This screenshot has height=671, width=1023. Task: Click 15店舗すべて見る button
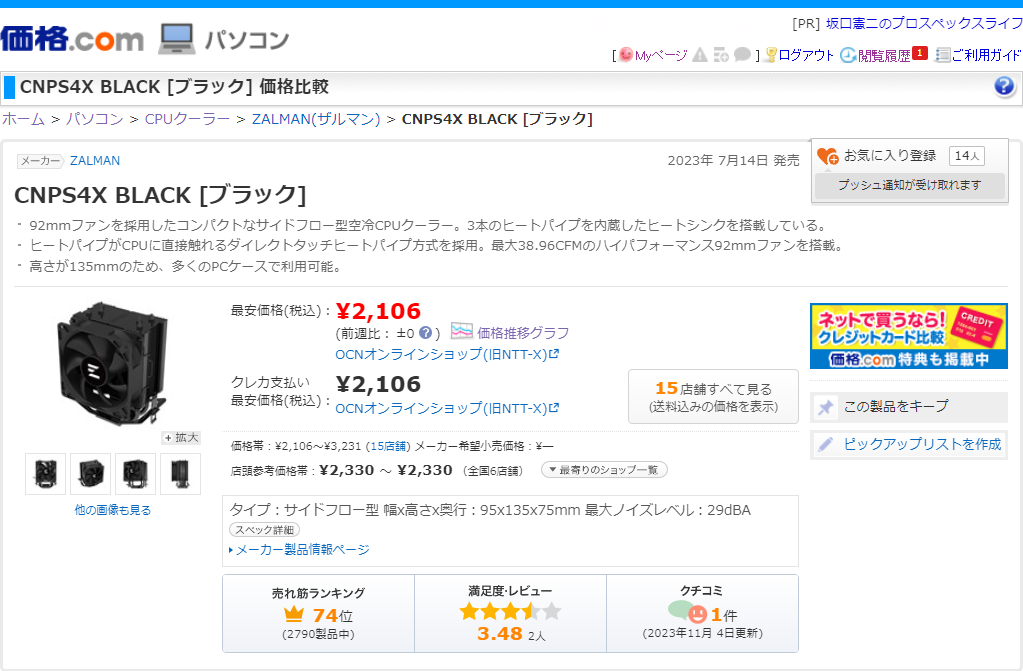coord(713,397)
